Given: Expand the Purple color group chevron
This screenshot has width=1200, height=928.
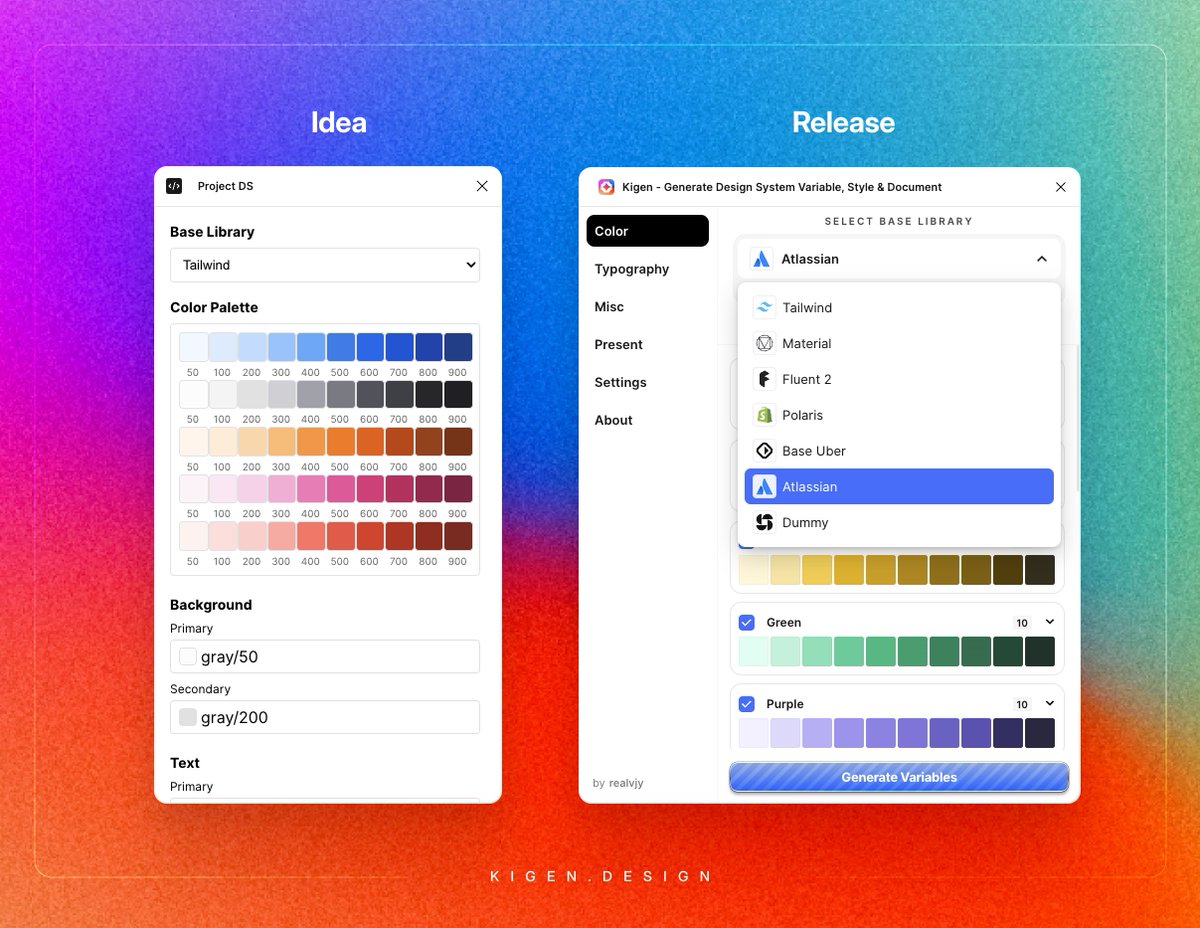Looking at the screenshot, I should point(1049,704).
